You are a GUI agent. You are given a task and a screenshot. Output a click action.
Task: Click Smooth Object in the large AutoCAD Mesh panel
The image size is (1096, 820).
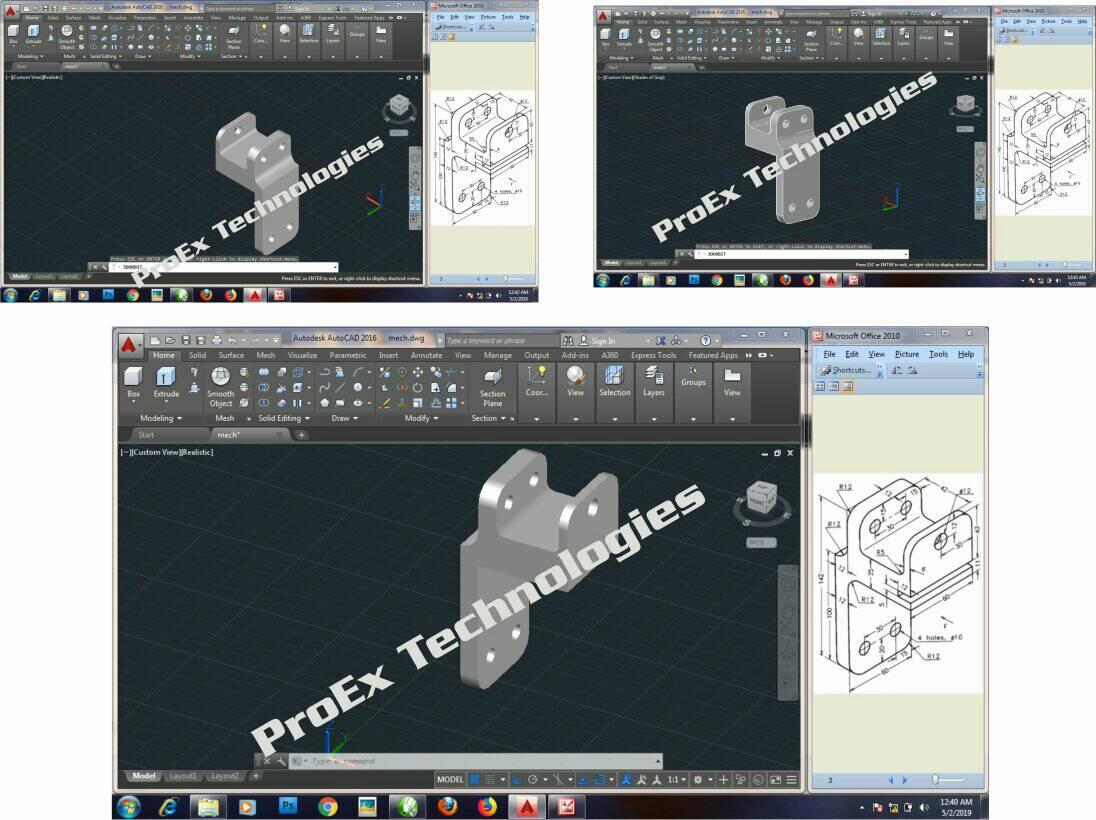(x=220, y=387)
